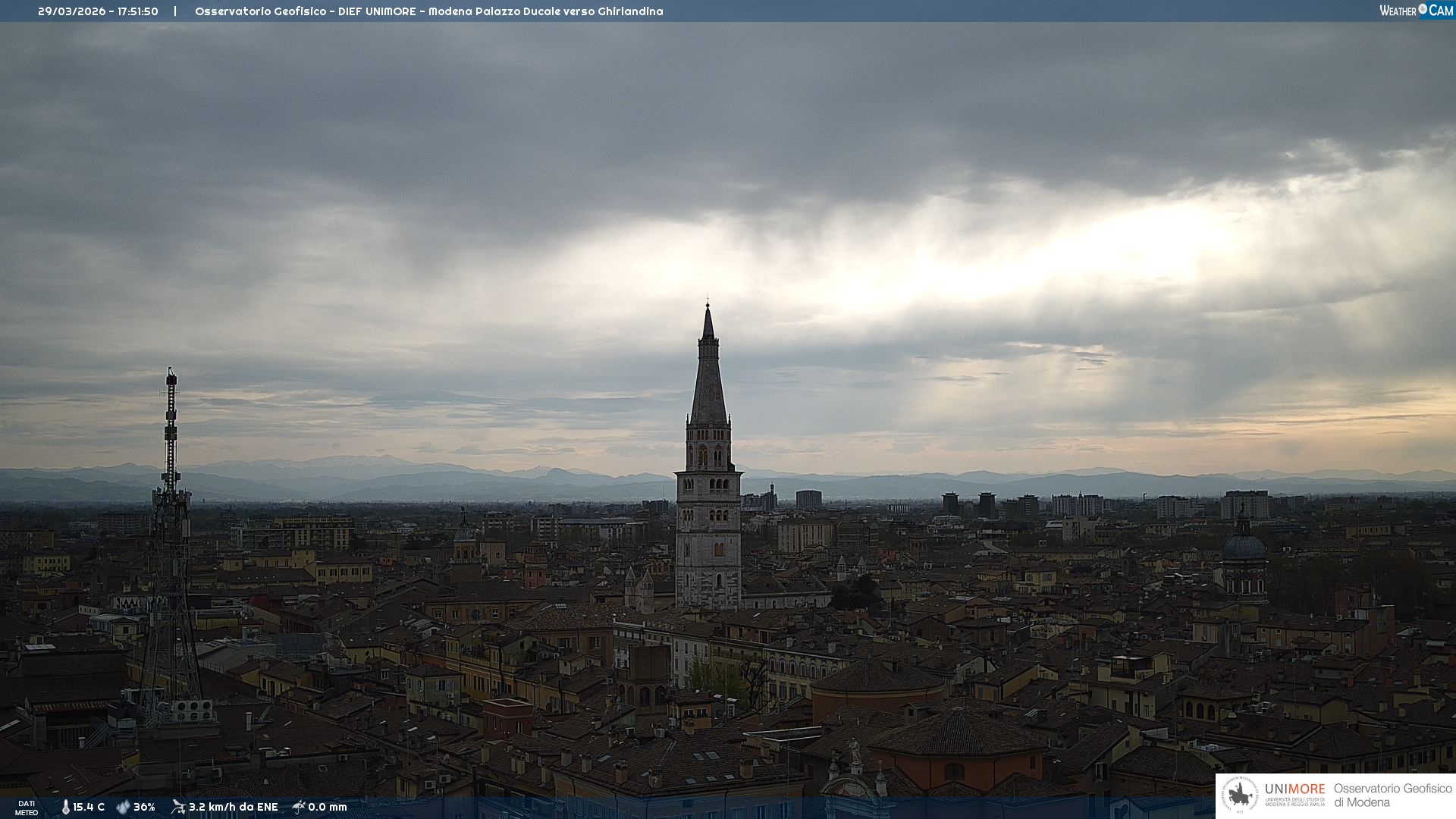The width and height of the screenshot is (1456, 819).
Task: Open the UNIMORE wordmark link
Action: (x=1294, y=789)
